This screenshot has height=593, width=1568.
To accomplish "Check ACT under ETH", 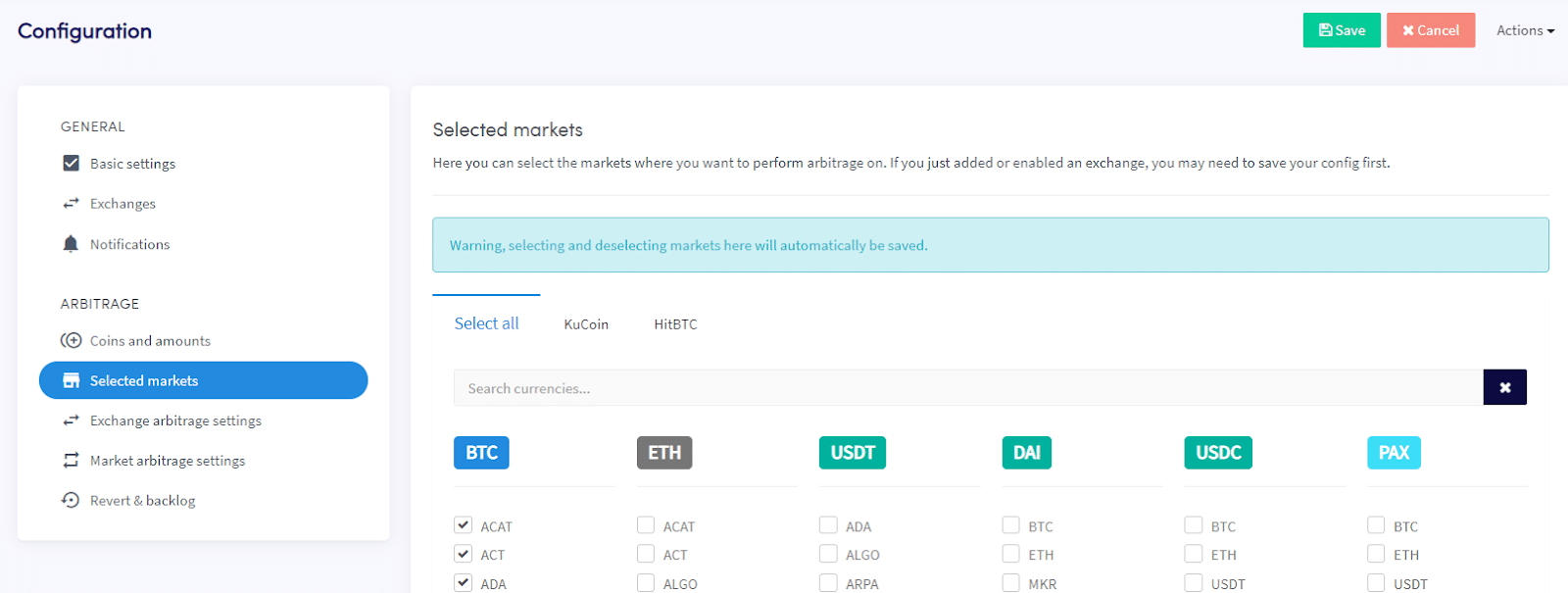I will tap(646, 554).
